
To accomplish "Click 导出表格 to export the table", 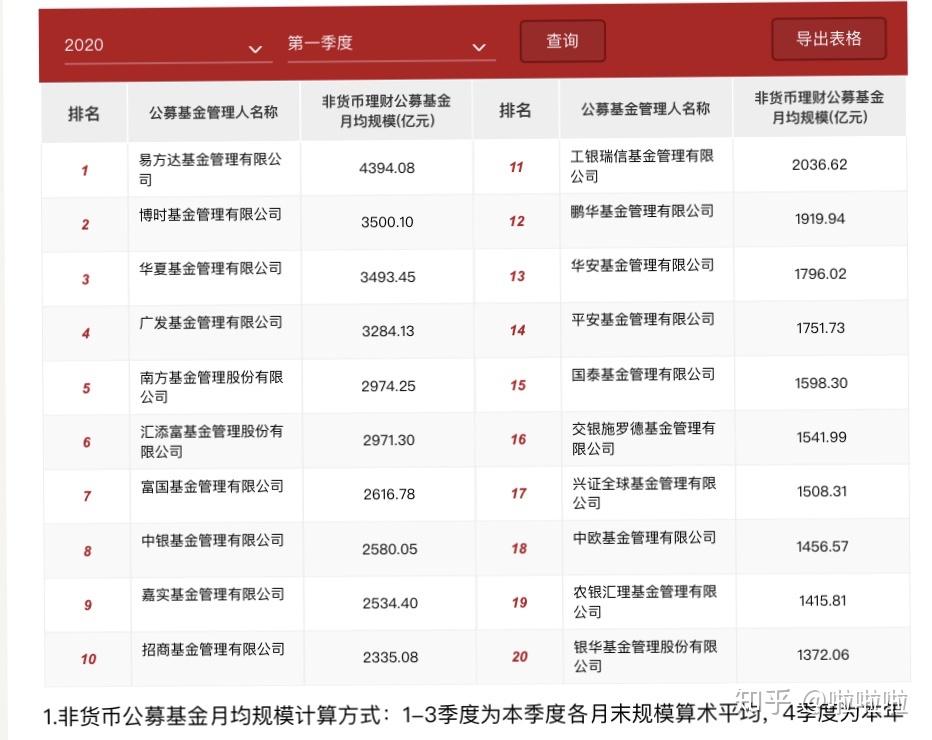I will 828,38.
